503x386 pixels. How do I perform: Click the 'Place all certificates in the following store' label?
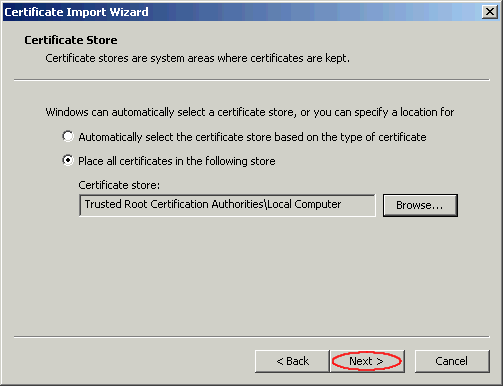177,161
